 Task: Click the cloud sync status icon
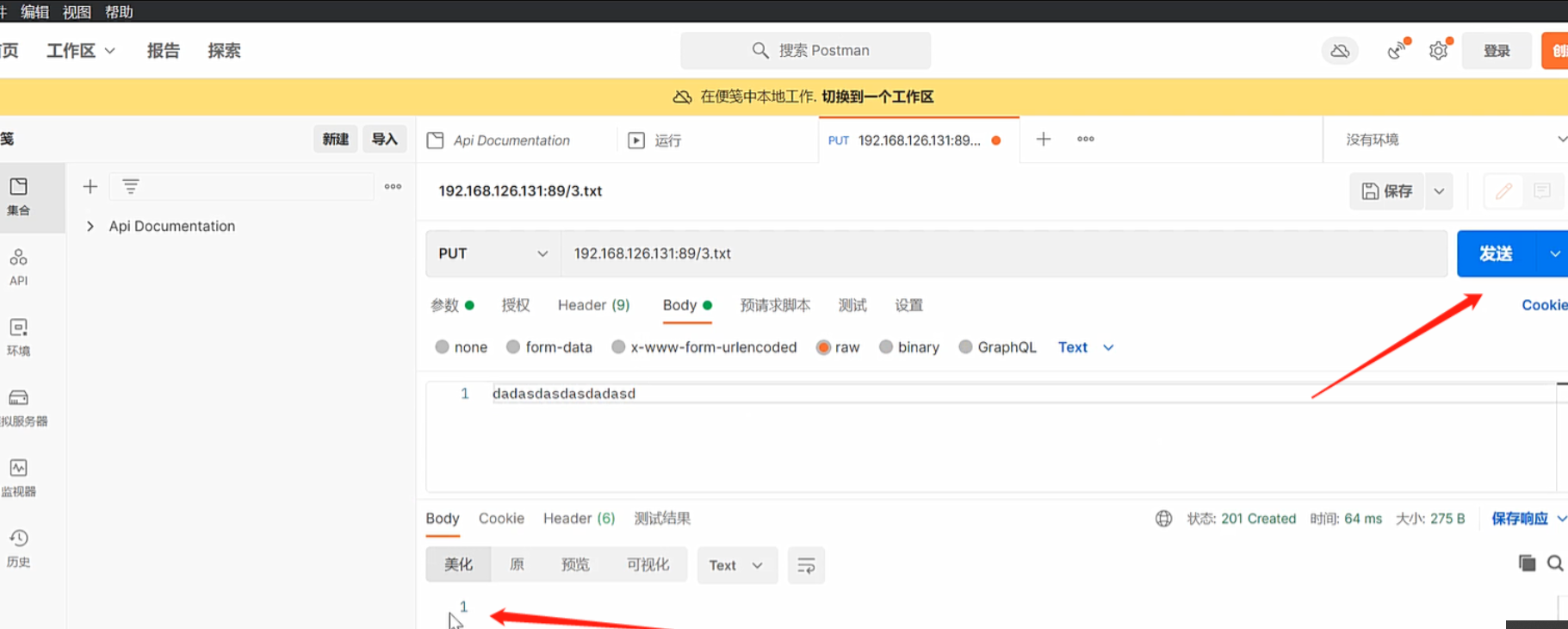pos(1340,51)
